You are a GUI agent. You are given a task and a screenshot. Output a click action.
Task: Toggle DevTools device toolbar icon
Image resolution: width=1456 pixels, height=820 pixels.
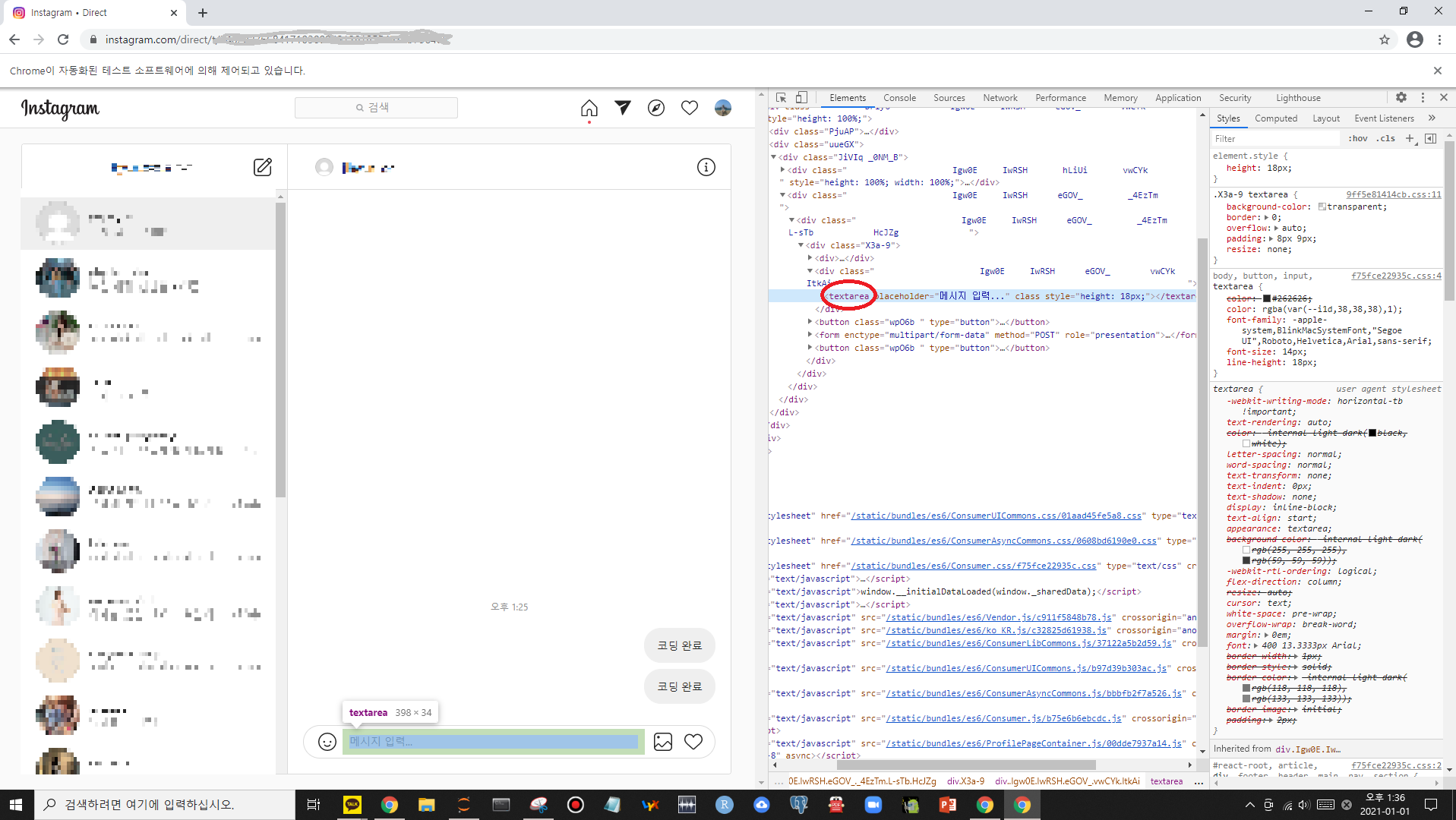point(801,98)
